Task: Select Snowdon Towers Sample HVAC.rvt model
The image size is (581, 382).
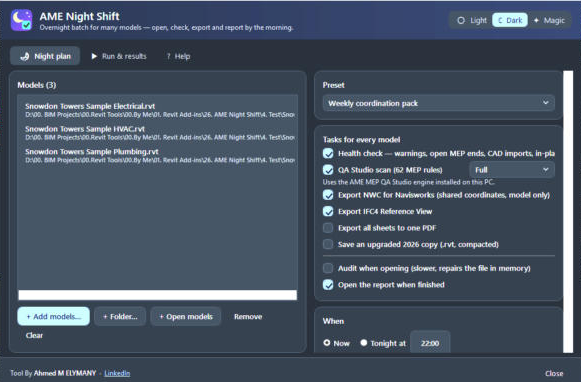Action: point(157,133)
